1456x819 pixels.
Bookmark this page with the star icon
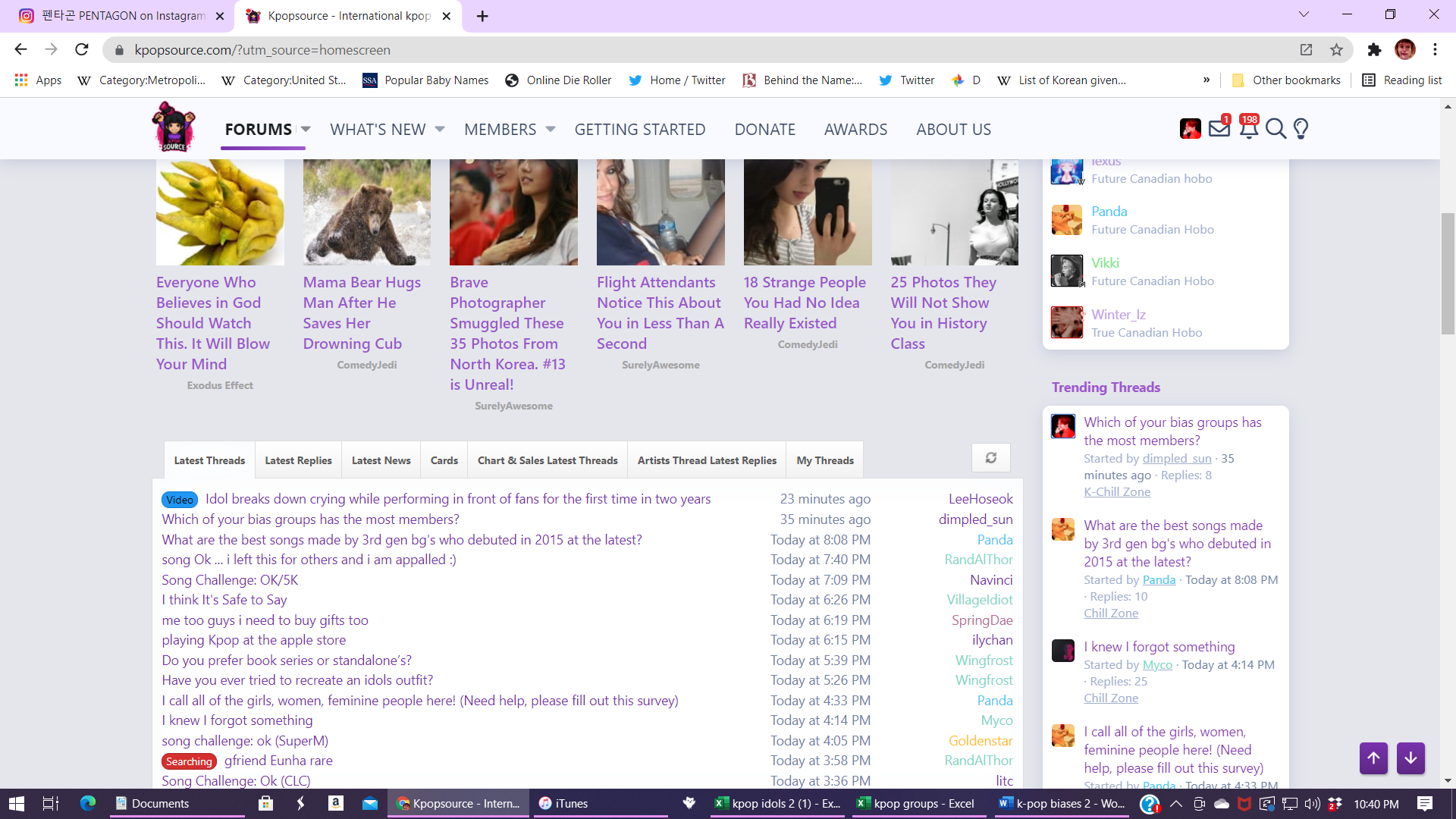click(x=1336, y=50)
